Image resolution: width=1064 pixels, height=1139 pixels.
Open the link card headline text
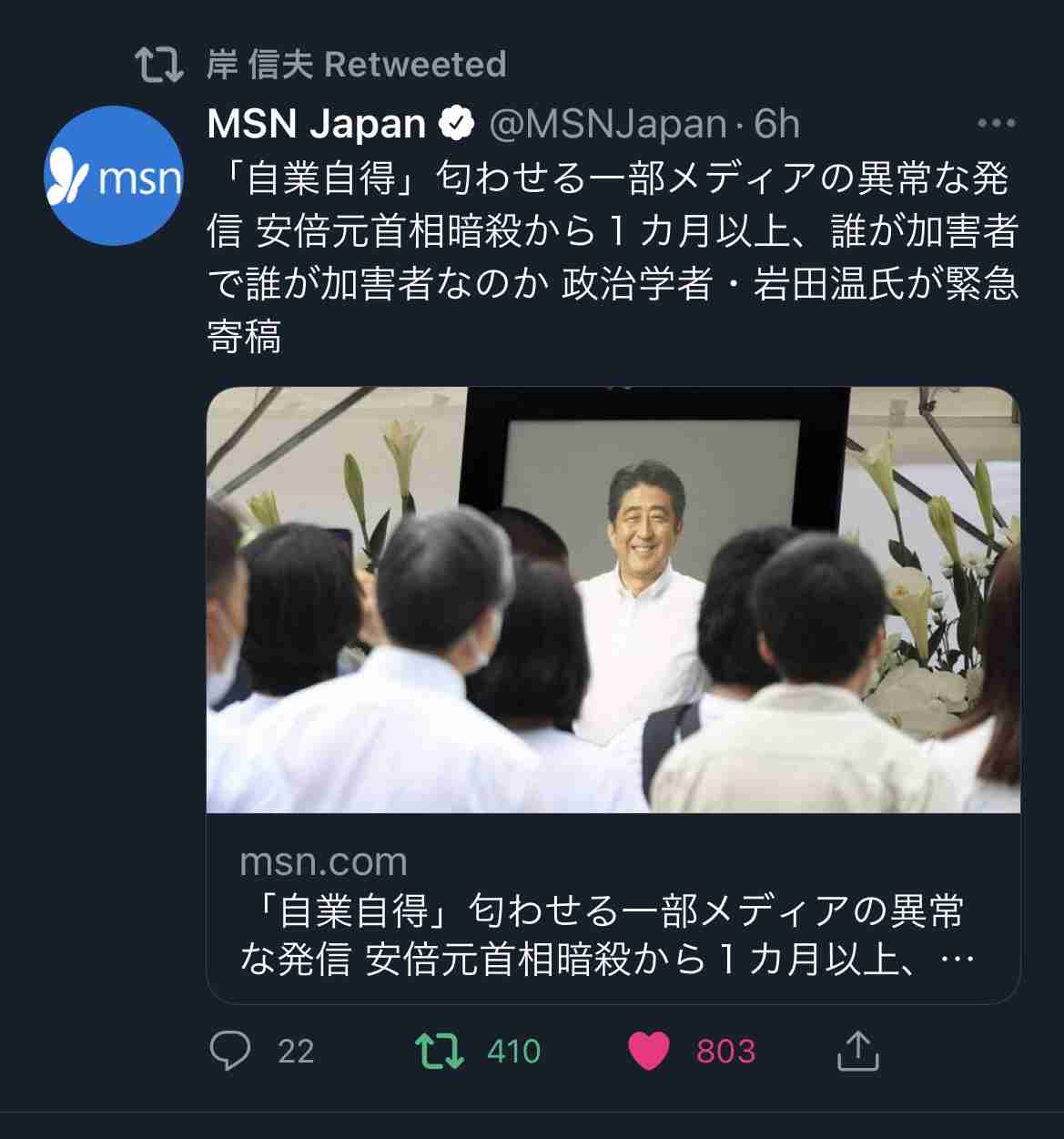pyautogui.click(x=606, y=935)
